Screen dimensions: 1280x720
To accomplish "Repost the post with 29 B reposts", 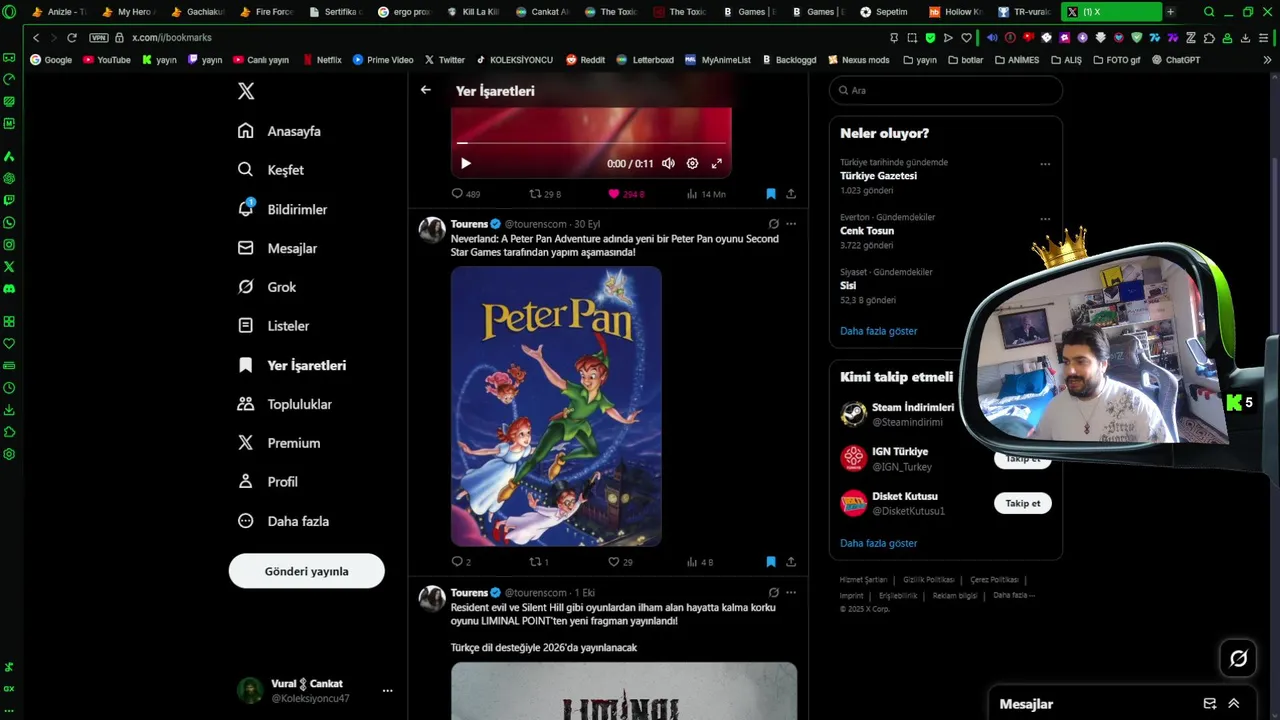I will pyautogui.click(x=544, y=194).
